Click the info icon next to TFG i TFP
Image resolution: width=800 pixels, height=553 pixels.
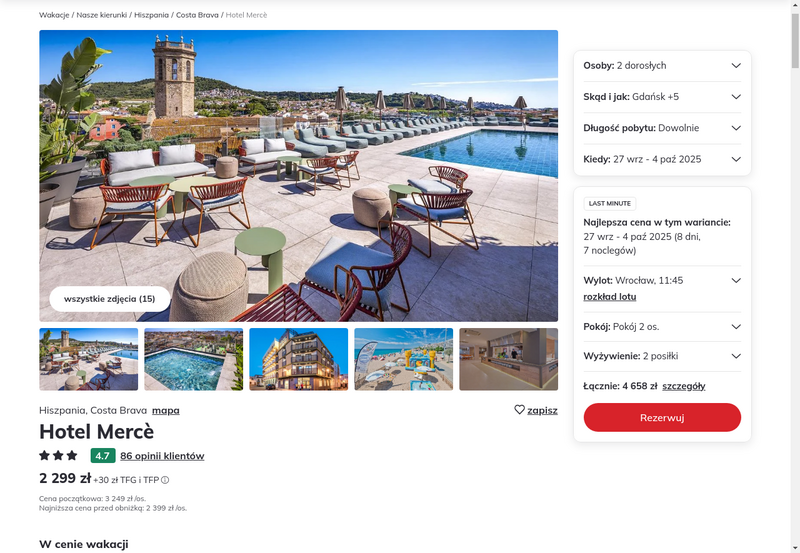tap(165, 480)
